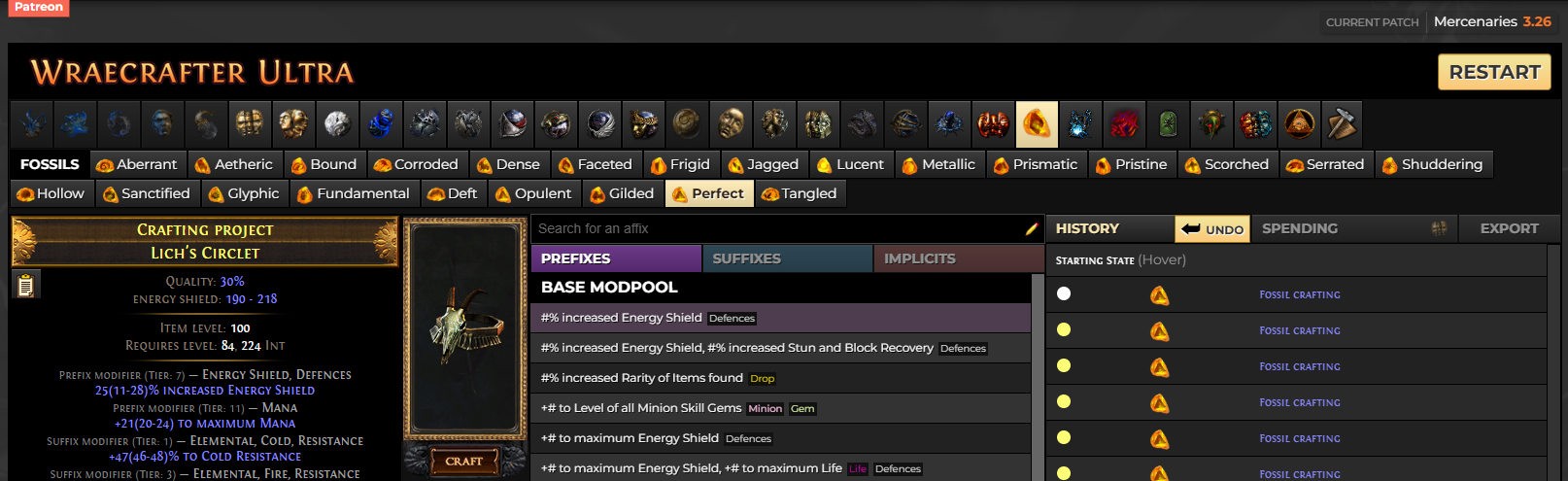Open the green spider jar Beastcrafting icon

1168,123
